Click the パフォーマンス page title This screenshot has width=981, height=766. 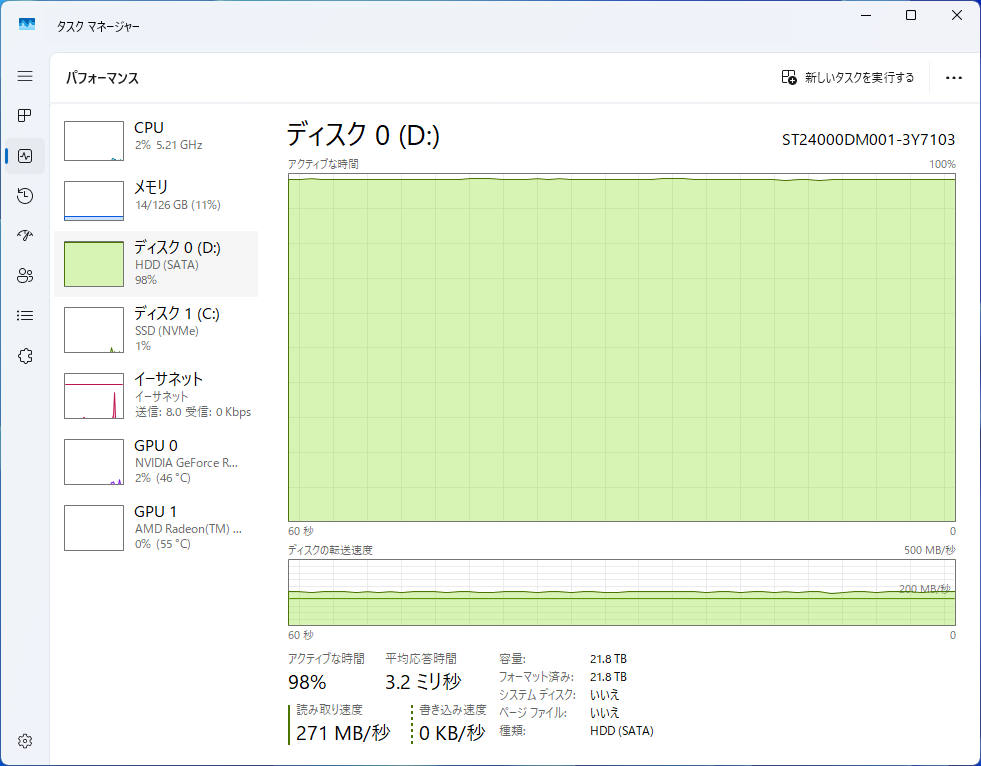(103, 78)
